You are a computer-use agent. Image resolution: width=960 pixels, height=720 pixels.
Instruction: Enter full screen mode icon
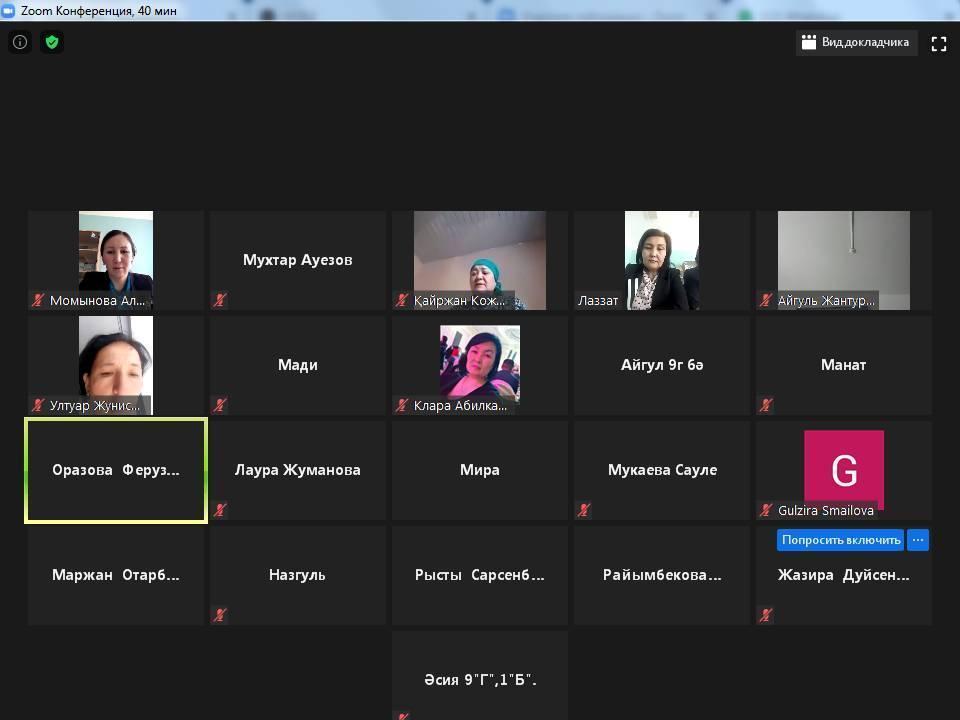click(939, 43)
